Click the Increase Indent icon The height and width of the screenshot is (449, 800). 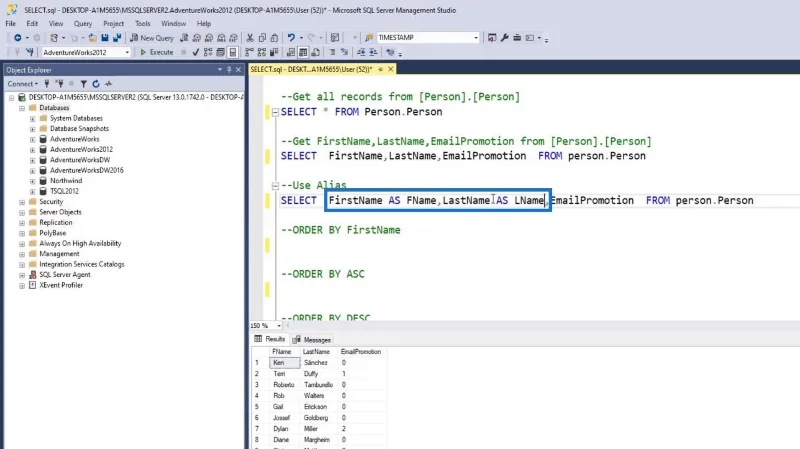373,52
